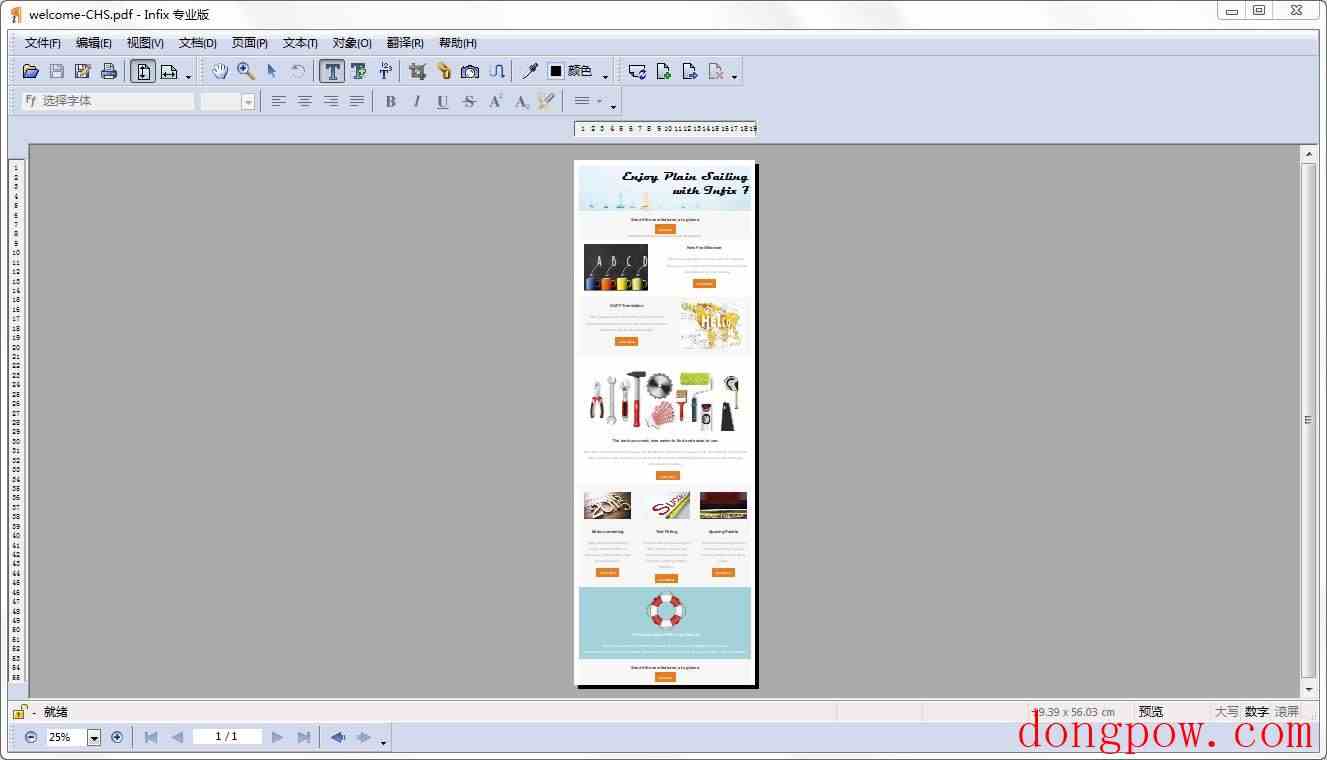Click the text highlighter icon
The width and height of the screenshot is (1327, 760).
[x=546, y=101]
